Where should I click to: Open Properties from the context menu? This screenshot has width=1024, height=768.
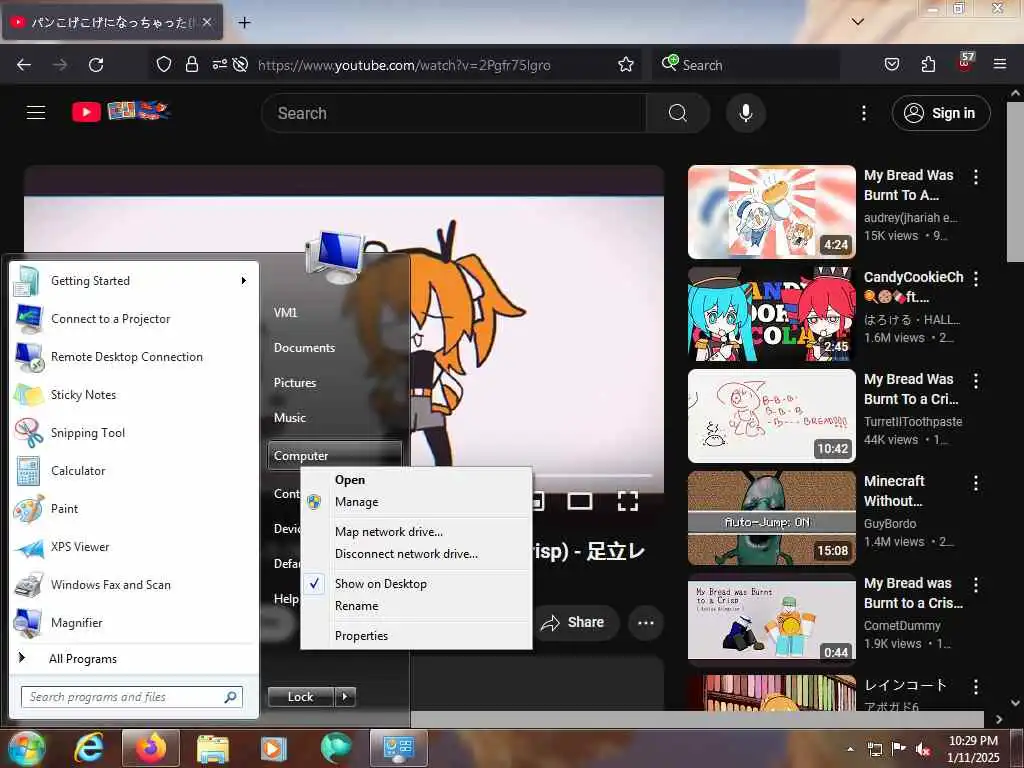coord(416,635)
